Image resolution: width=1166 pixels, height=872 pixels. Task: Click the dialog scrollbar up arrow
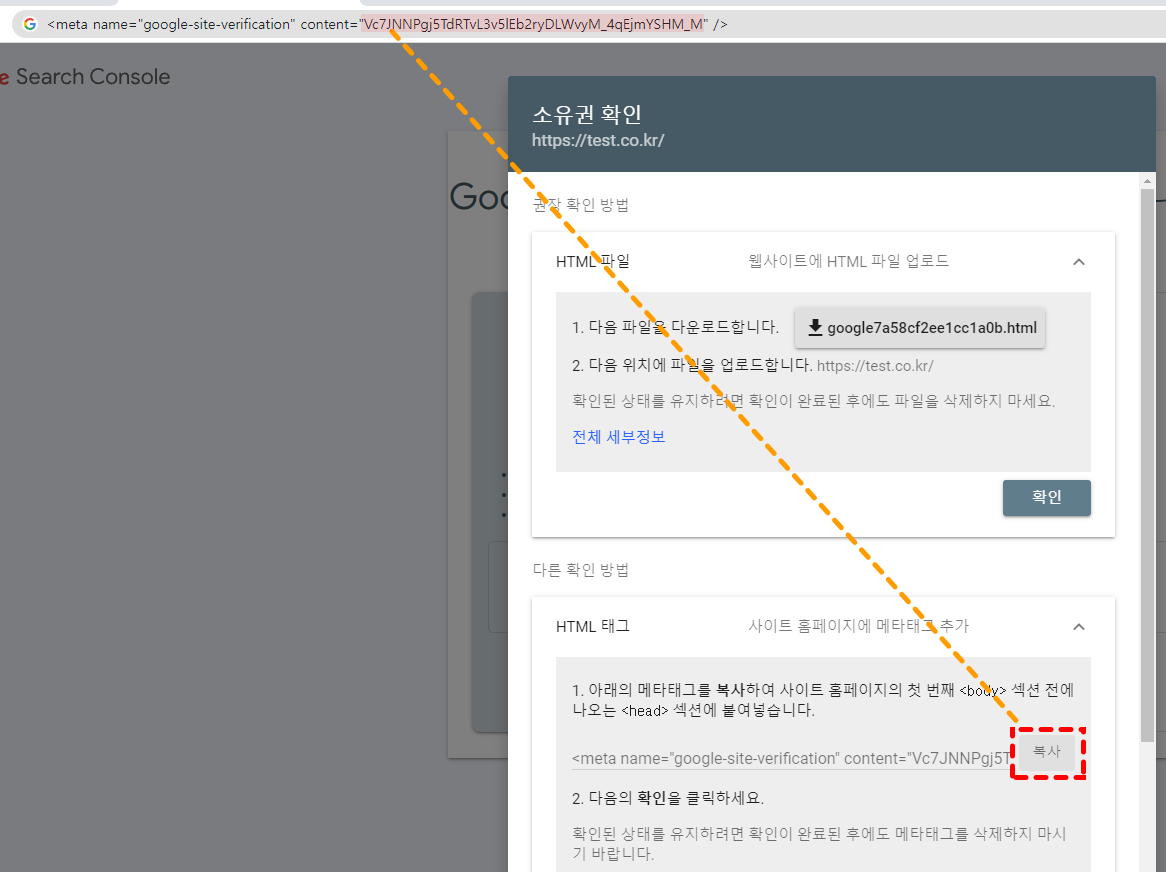tap(1147, 181)
